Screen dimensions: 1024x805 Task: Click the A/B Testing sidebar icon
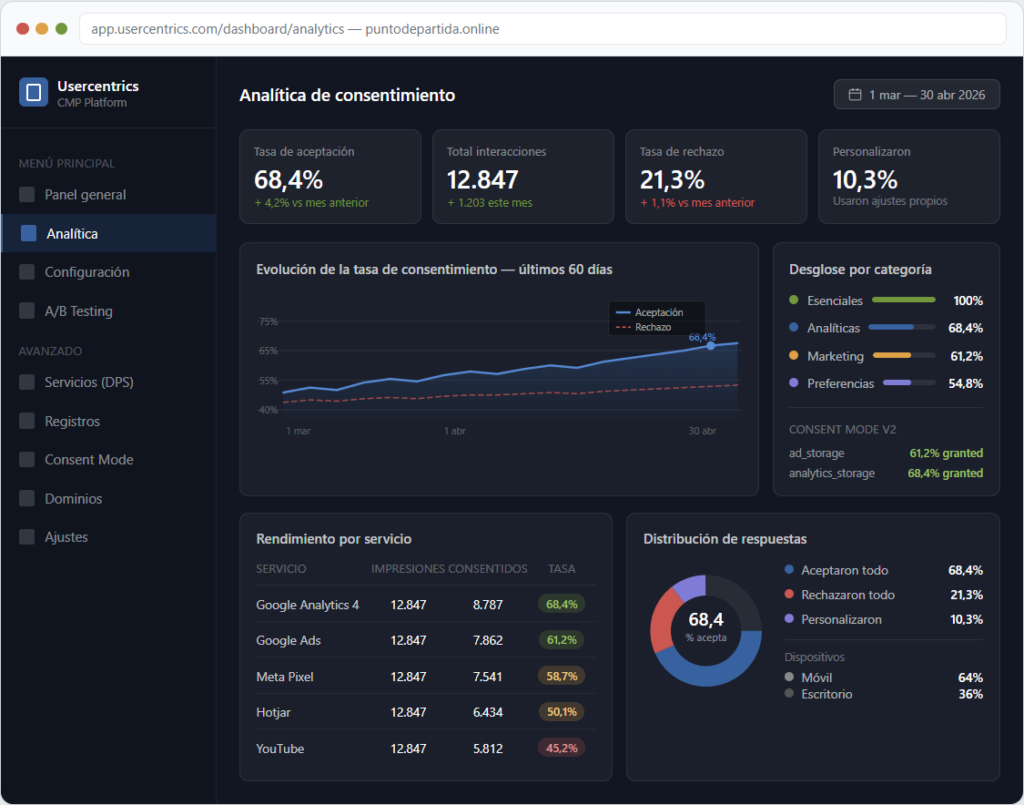26,310
